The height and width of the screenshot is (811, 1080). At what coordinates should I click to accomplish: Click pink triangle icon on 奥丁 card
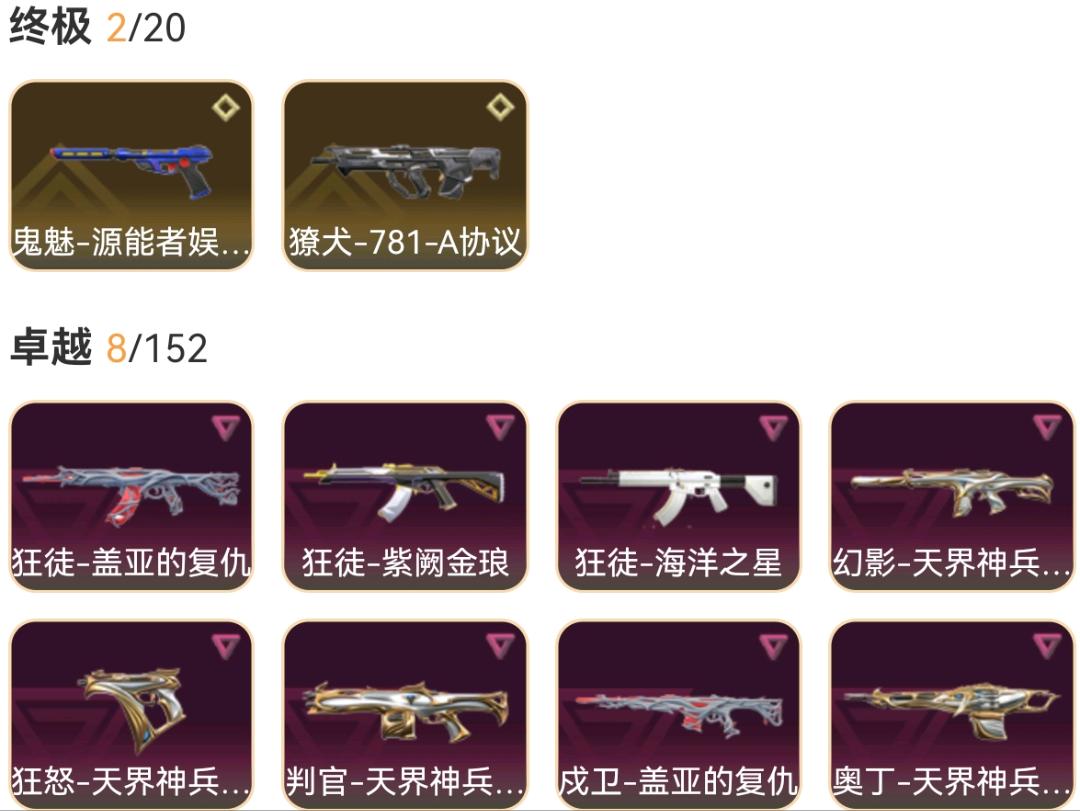tap(1046, 646)
